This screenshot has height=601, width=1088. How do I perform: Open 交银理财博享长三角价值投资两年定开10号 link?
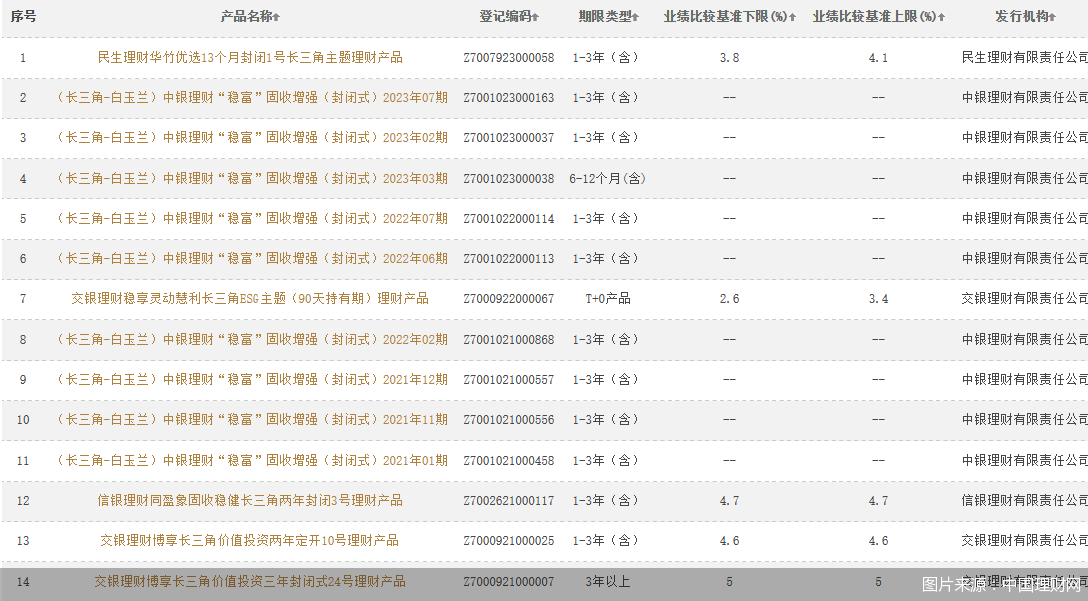(x=250, y=540)
